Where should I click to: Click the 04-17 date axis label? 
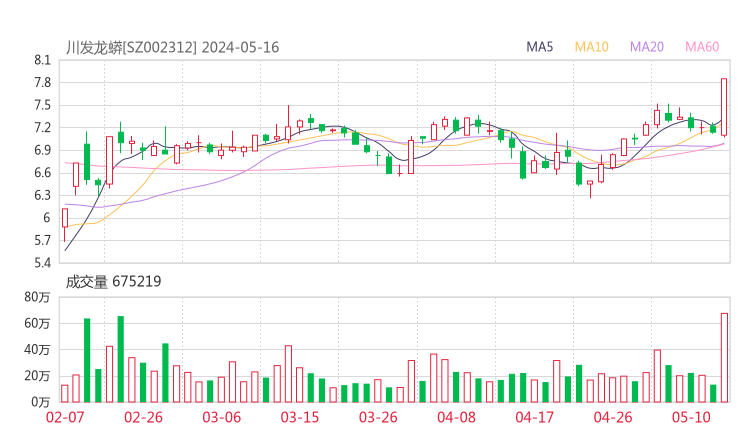[535, 417]
